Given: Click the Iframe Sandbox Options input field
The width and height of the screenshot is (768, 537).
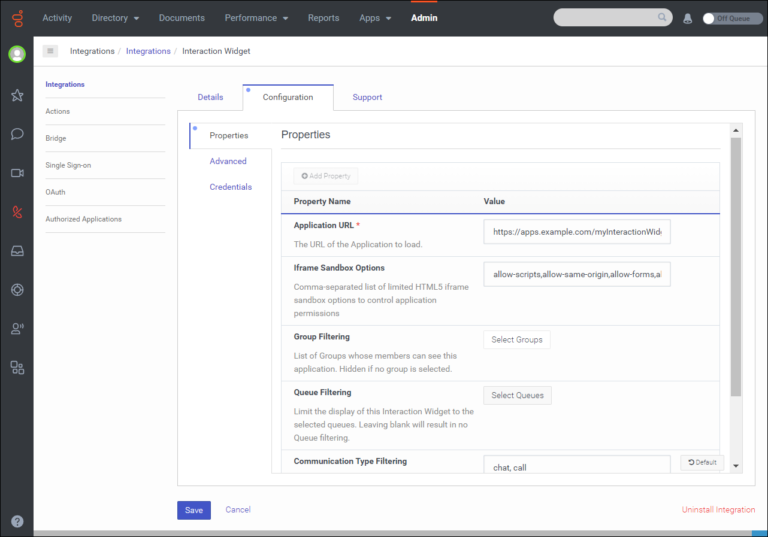Looking at the screenshot, I should click(577, 274).
